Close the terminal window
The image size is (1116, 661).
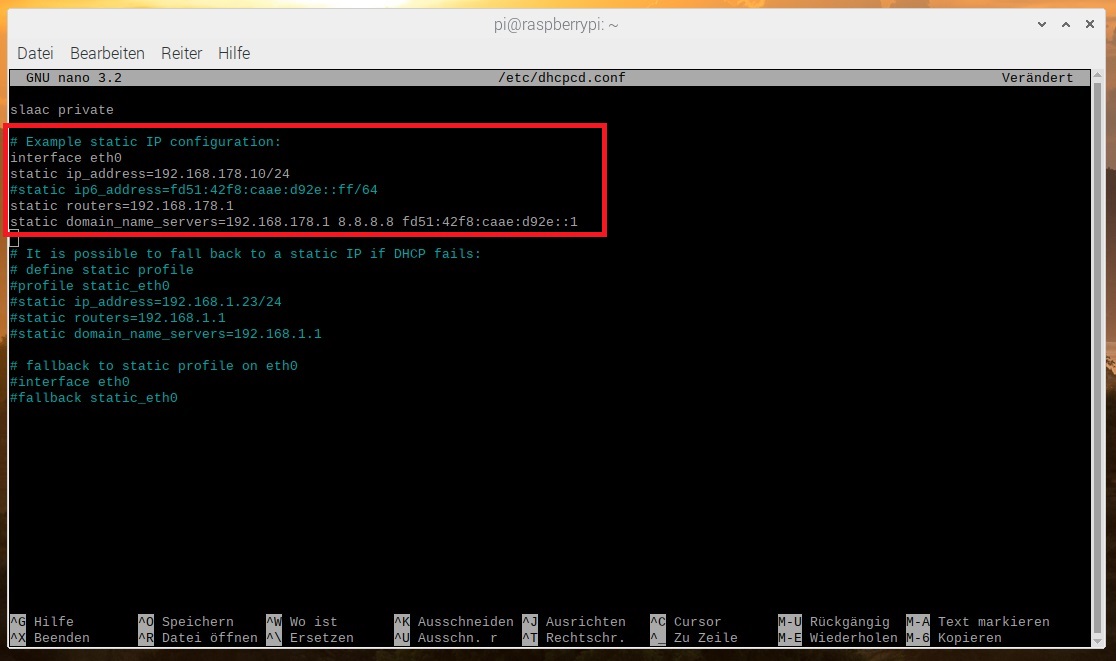[1092, 23]
